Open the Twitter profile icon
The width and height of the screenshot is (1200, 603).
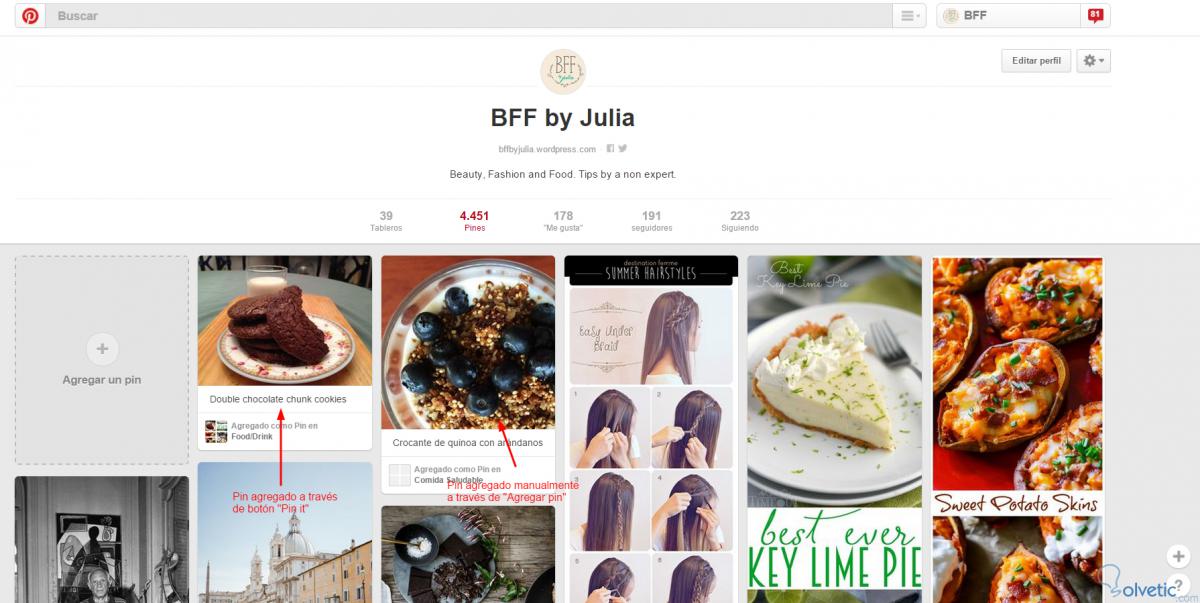(x=622, y=149)
